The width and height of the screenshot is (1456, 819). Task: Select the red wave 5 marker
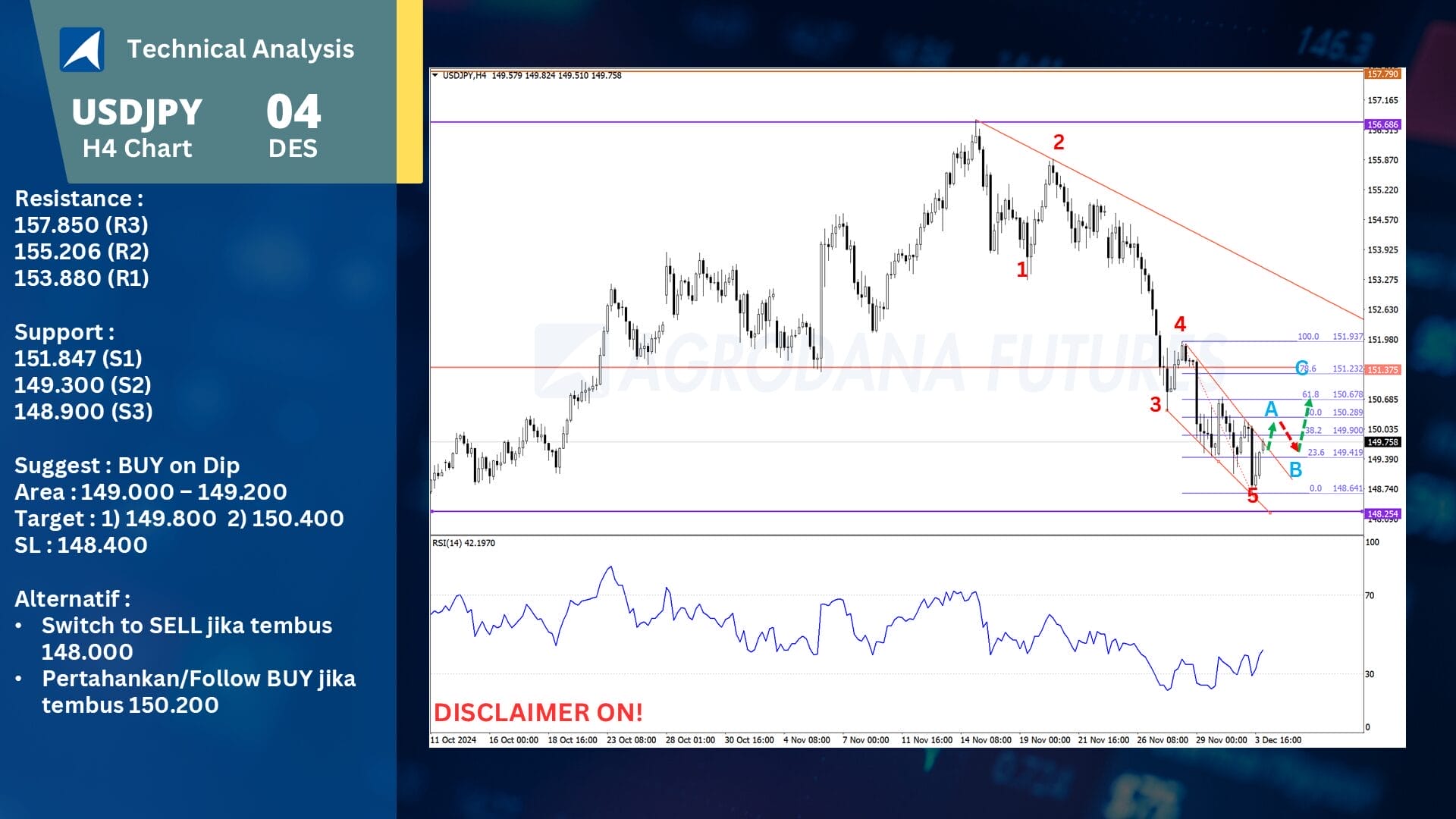[x=1253, y=496]
